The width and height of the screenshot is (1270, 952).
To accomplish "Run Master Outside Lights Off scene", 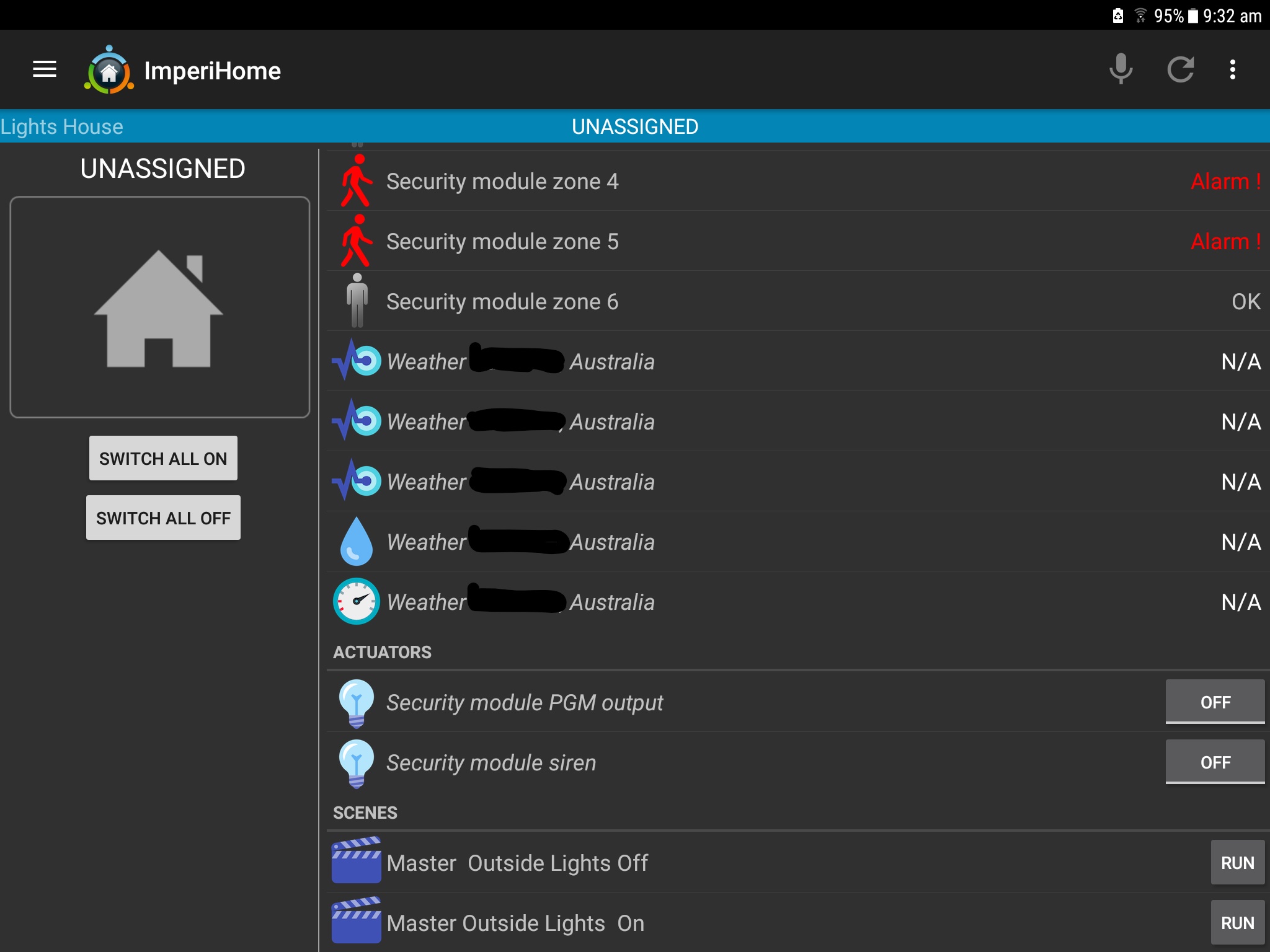I will (x=1237, y=862).
